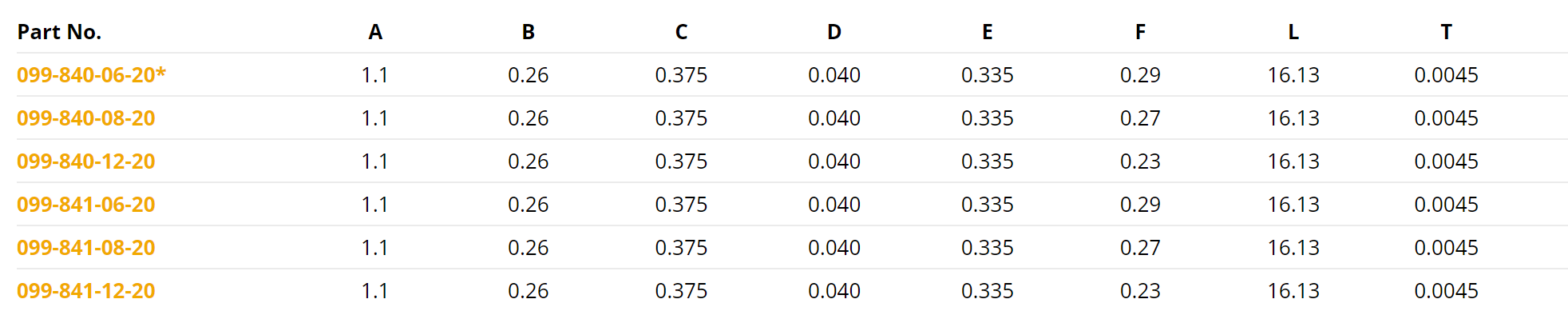
Task: Open part number 099-840-08-20 link
Action: pos(86,118)
